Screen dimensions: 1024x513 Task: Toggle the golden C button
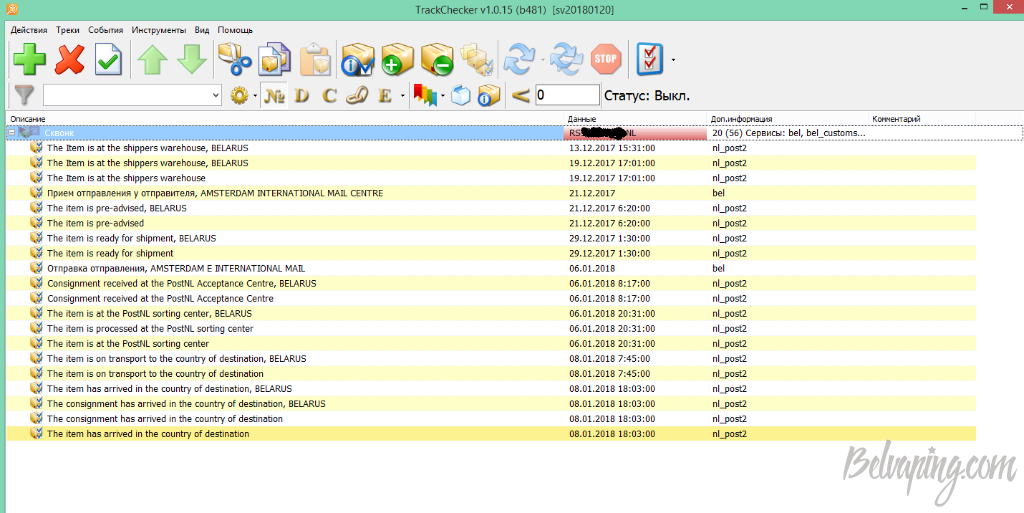click(x=330, y=96)
